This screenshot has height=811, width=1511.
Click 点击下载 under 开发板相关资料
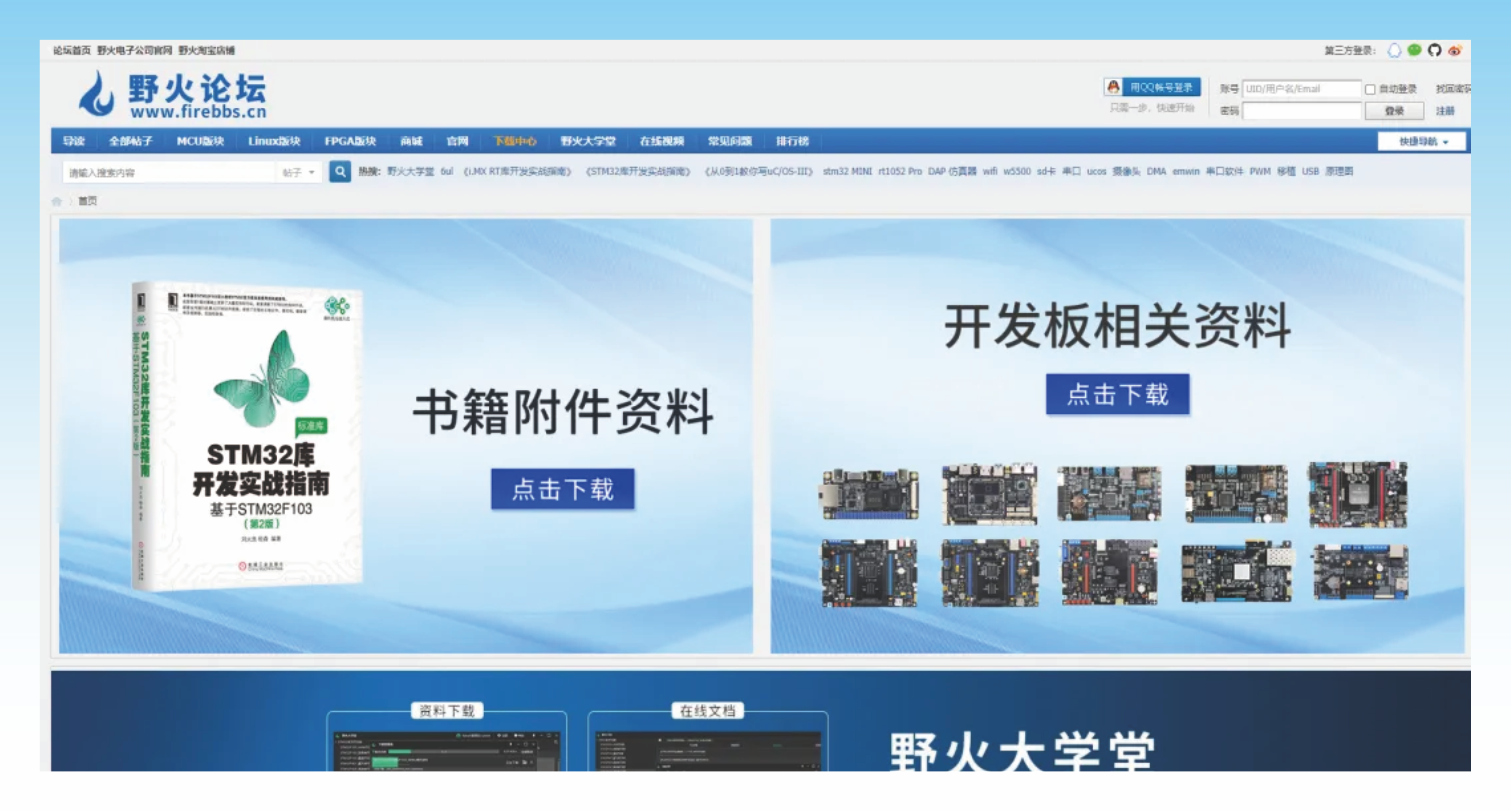(1117, 394)
